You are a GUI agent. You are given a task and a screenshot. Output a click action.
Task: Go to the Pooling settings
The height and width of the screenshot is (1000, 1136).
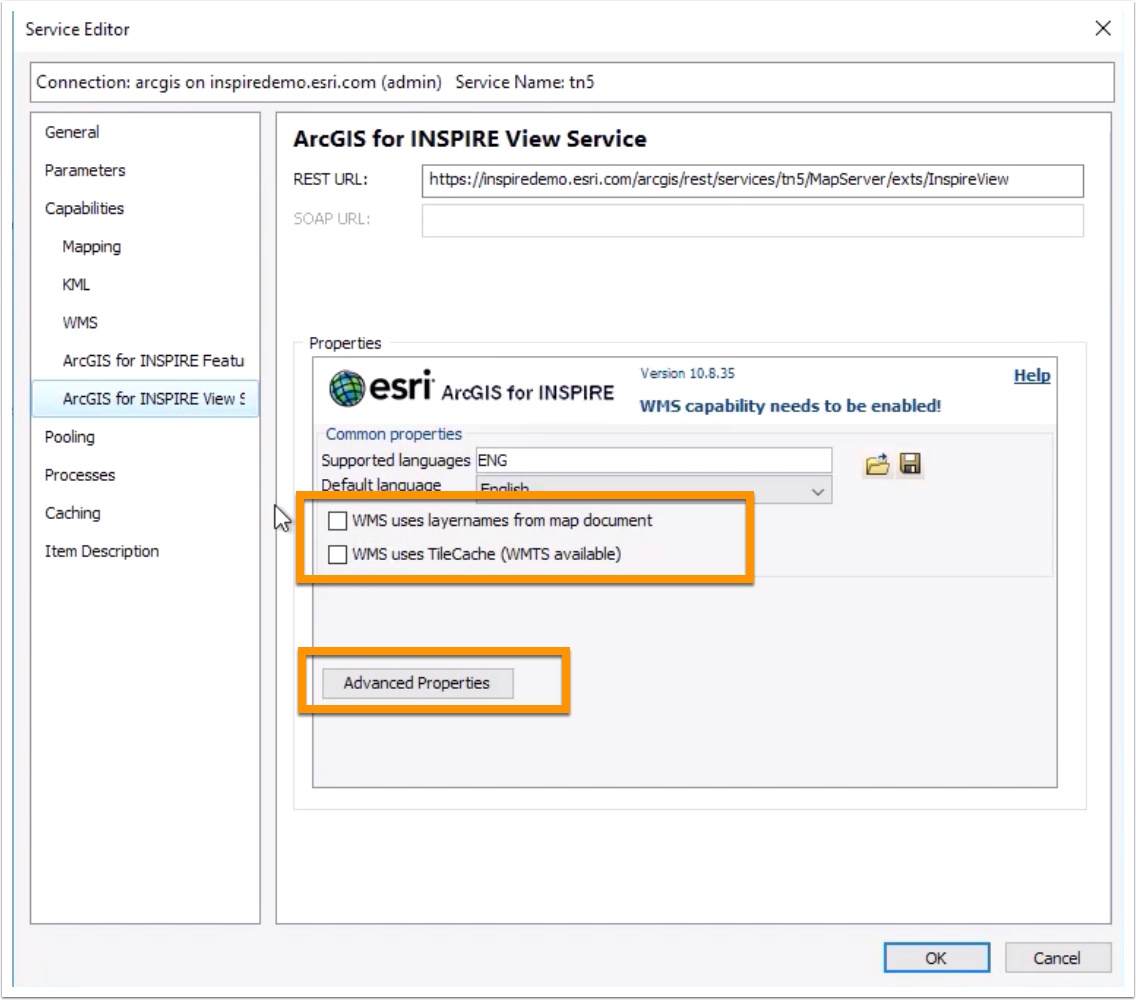(70, 437)
